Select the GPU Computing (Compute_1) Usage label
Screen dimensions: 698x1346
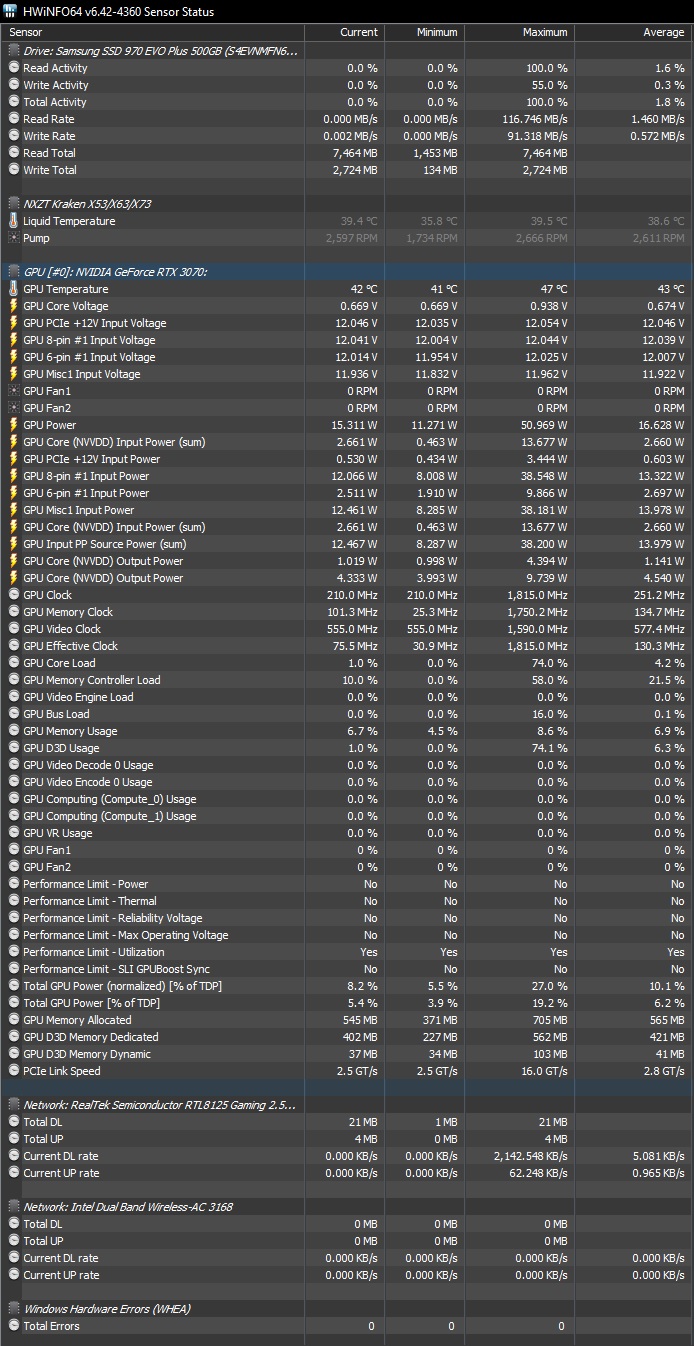[x=110, y=816]
